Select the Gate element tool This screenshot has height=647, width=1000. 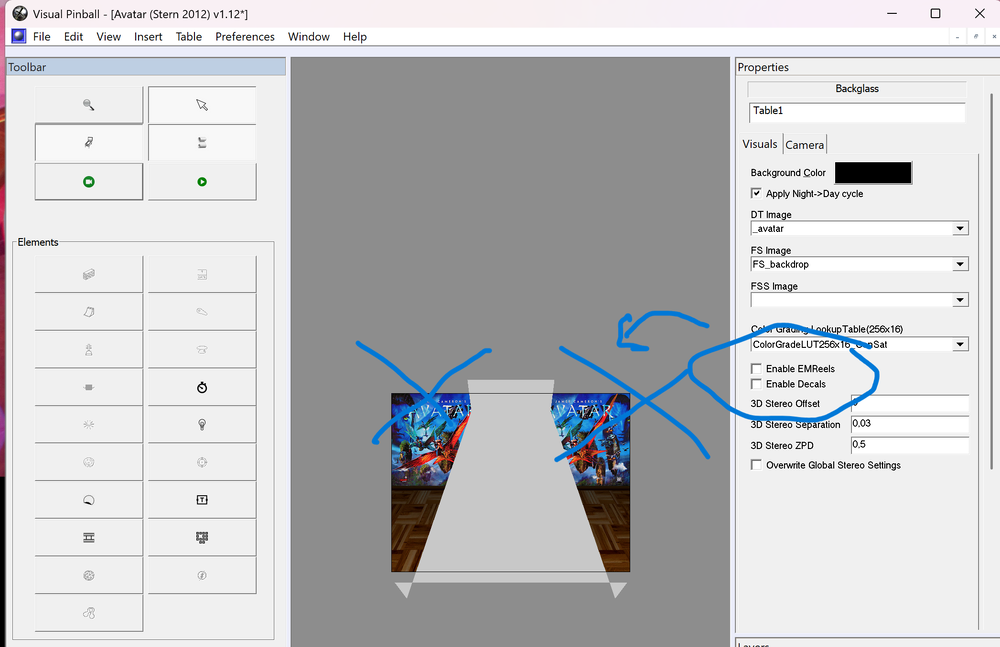coord(202,274)
